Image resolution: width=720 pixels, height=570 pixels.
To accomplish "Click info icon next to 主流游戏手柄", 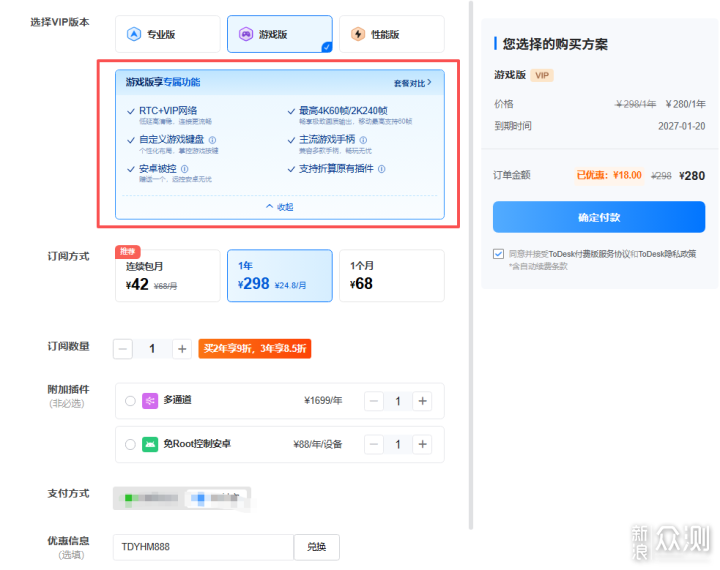I will [363, 140].
